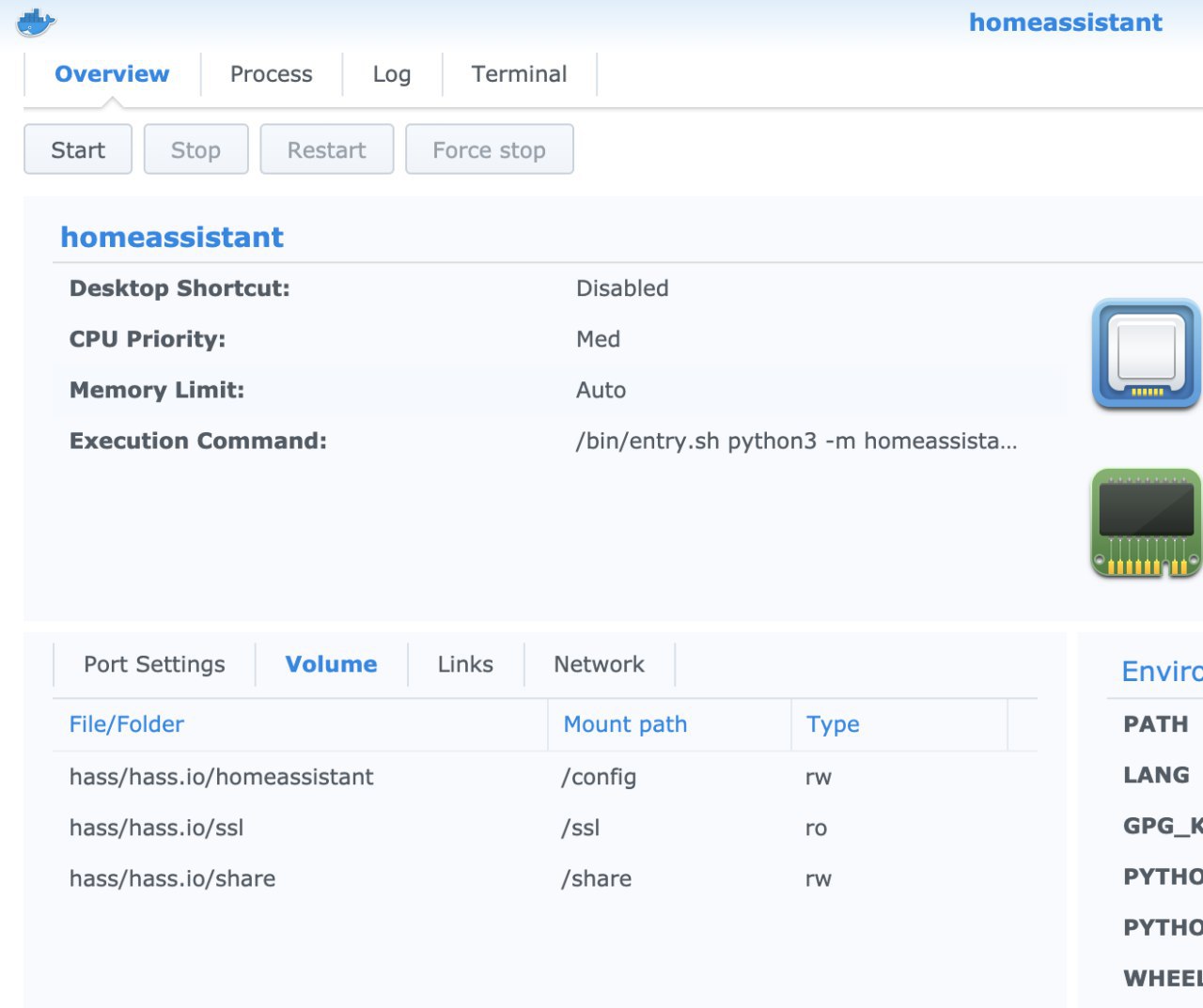The image size is (1203, 1008).
Task: Select the hass/hass.io/ssl volume row
Action: coord(545,828)
